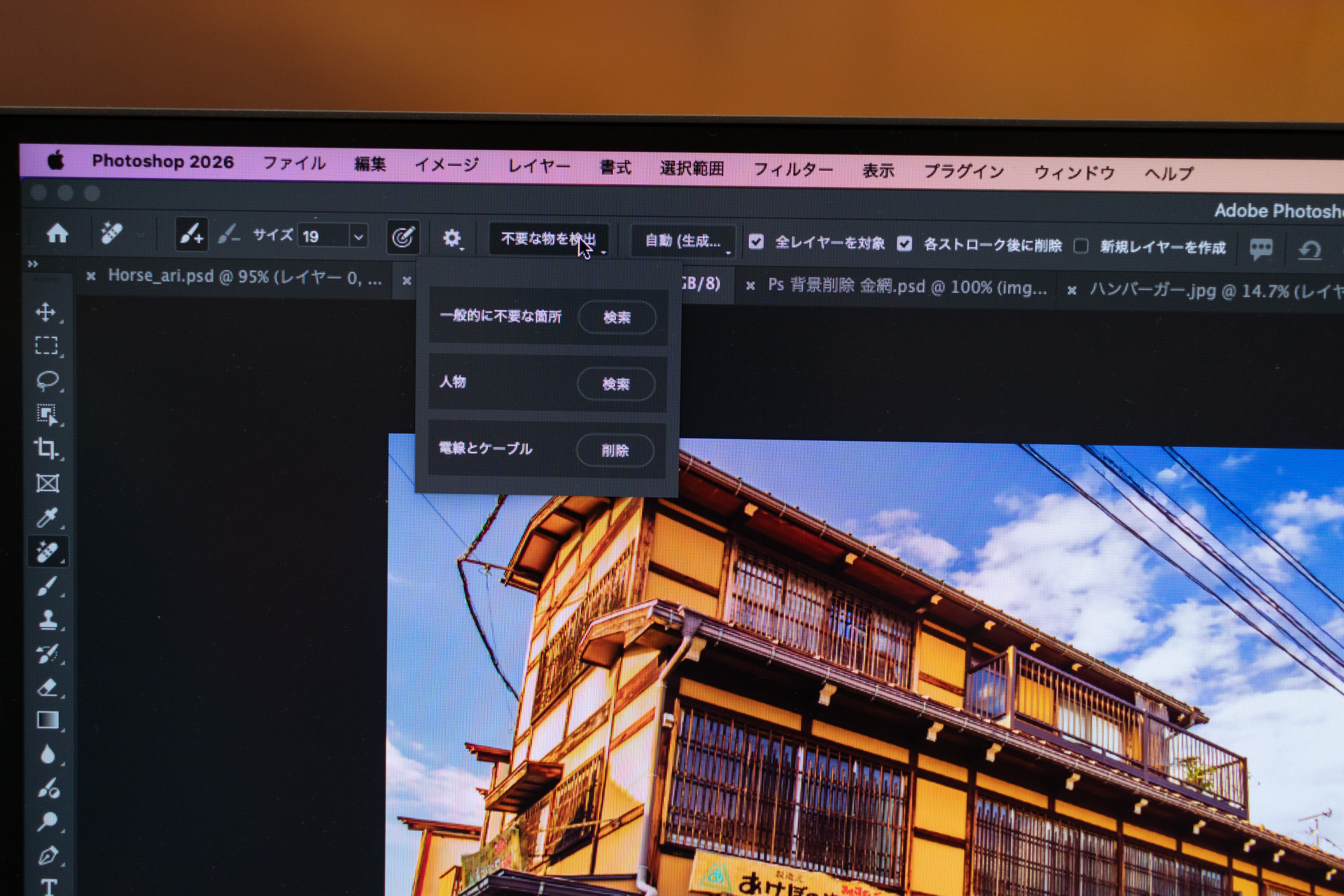1344x896 pixels.
Task: Open the プラグイン menu
Action: (x=964, y=171)
